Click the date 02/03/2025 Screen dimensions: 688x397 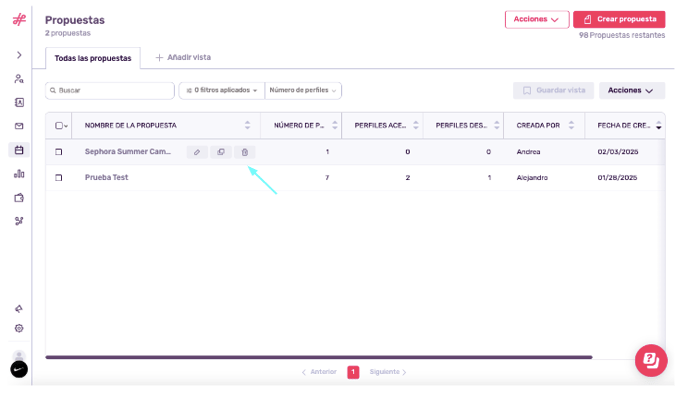[618, 152]
